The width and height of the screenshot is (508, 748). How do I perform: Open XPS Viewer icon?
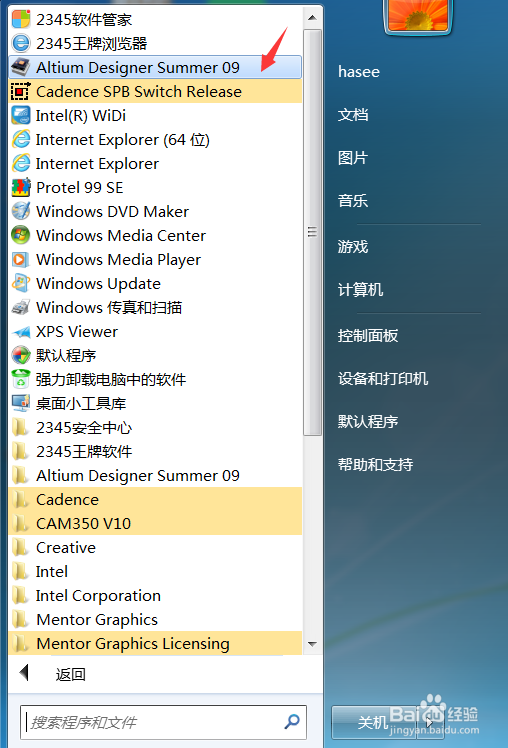click(x=21, y=332)
